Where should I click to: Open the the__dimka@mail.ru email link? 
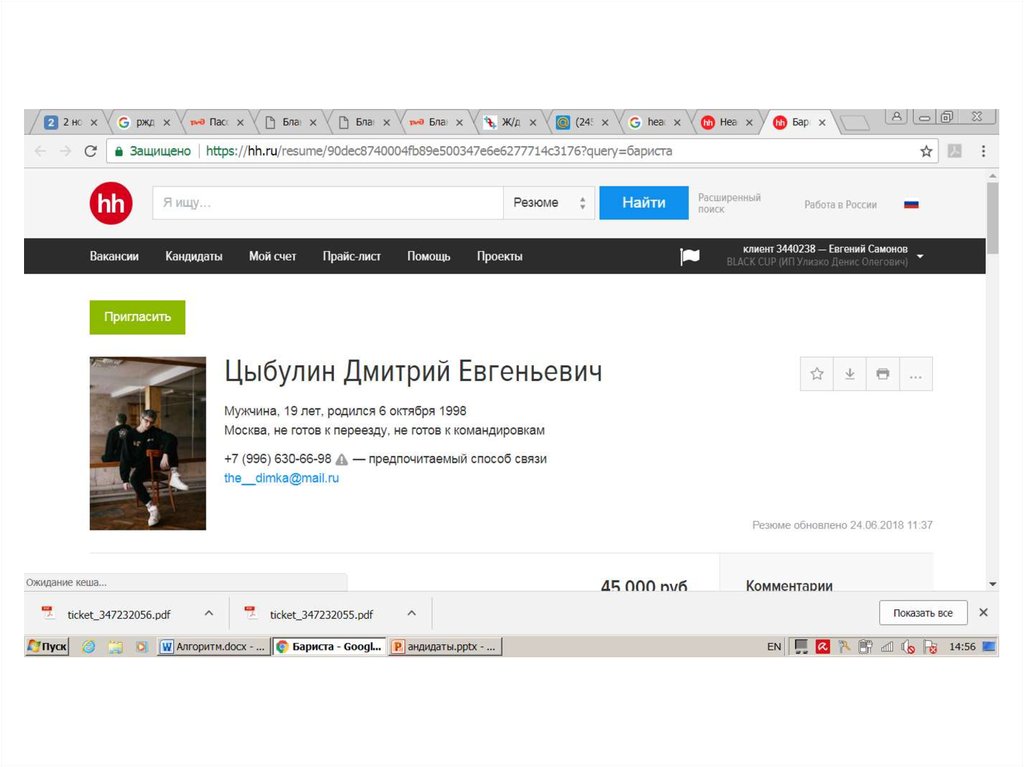pyautogui.click(x=281, y=478)
